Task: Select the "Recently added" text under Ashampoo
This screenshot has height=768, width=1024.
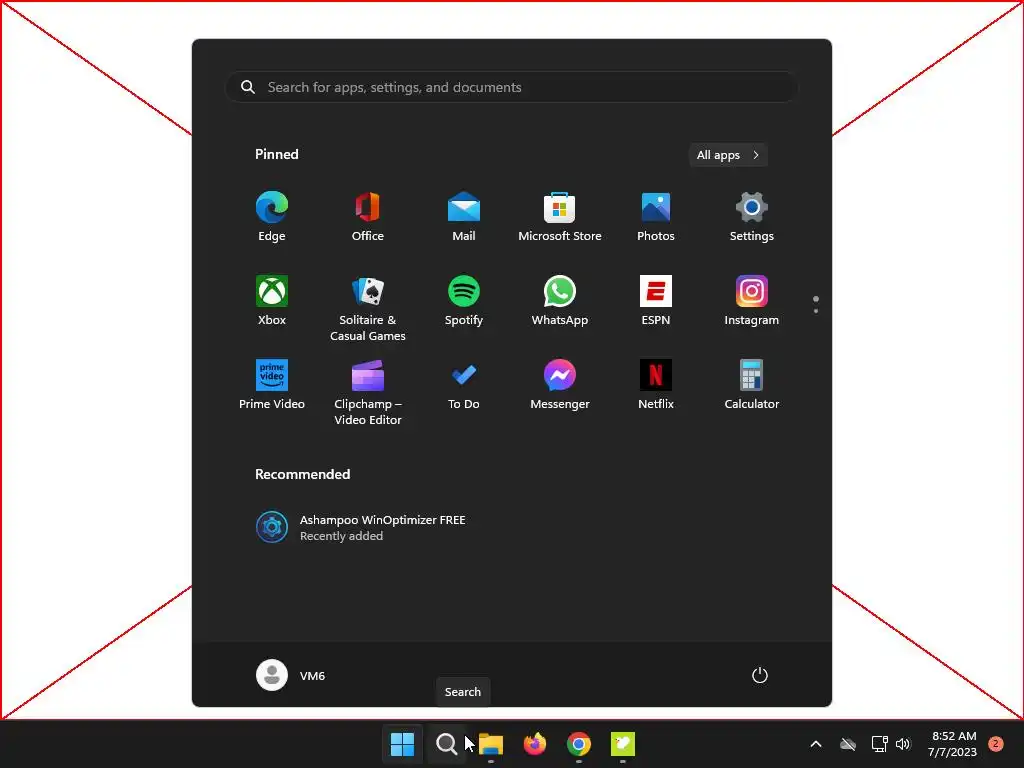Action: click(x=342, y=536)
